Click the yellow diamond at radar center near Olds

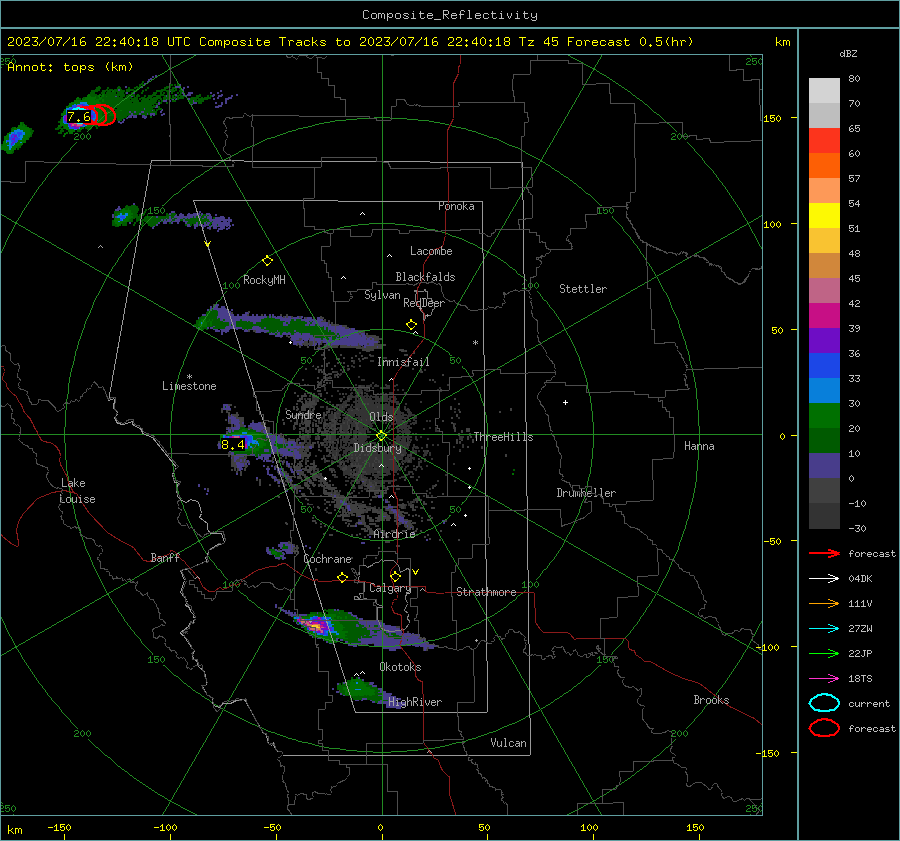pyautogui.click(x=381, y=436)
